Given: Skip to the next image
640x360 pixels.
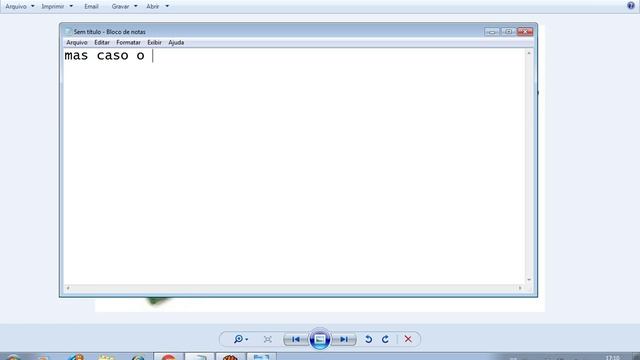Looking at the screenshot, I should pos(344,339).
